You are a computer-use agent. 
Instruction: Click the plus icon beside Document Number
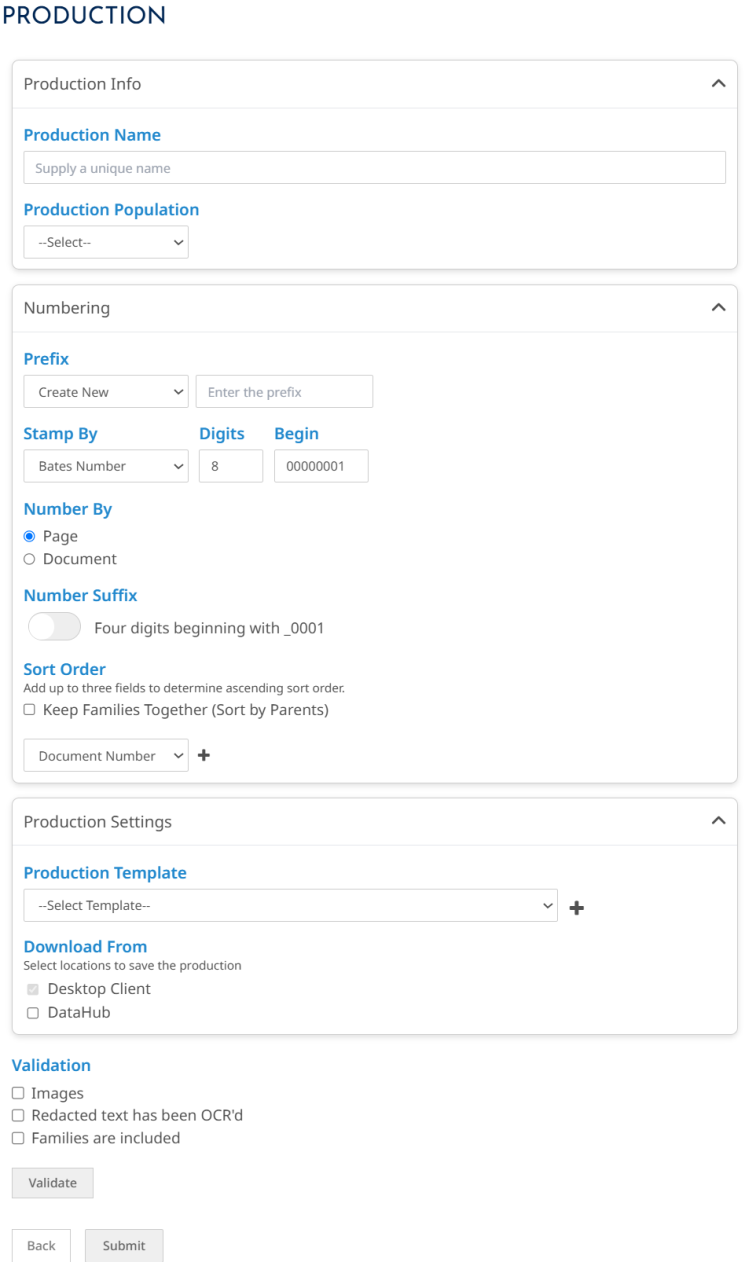(x=204, y=756)
